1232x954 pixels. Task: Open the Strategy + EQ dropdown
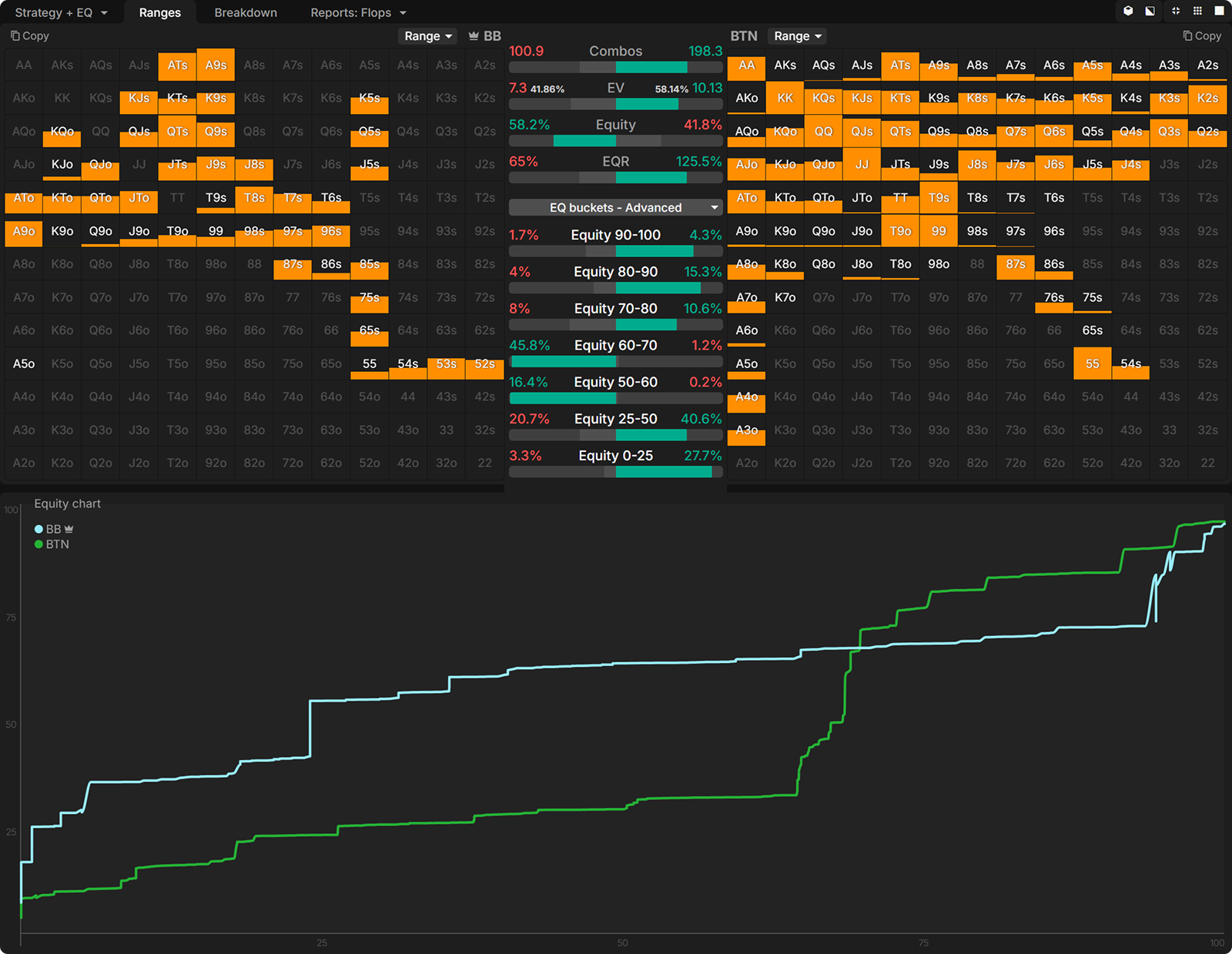61,13
